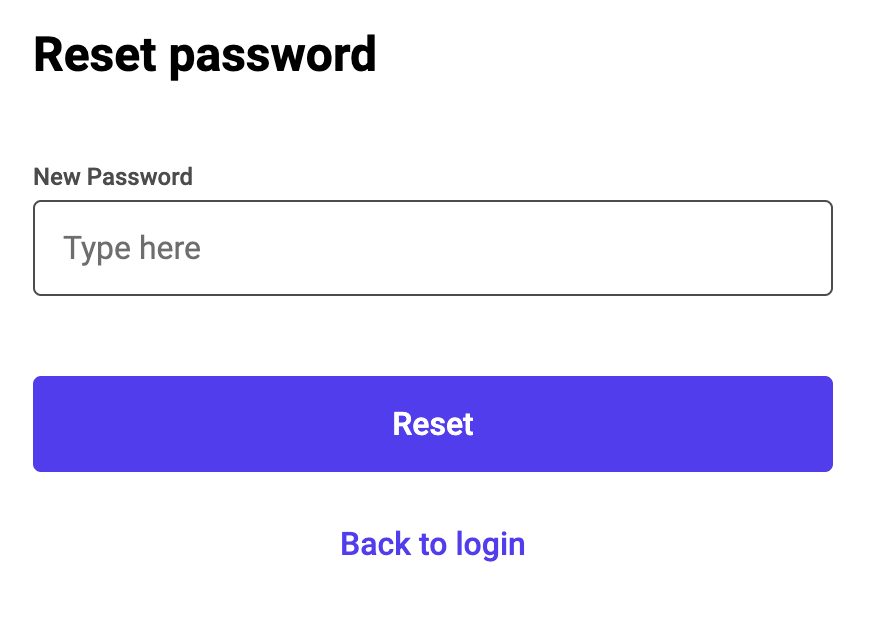The width and height of the screenshot is (874, 620).
Task: Hit Reset to confirm password change
Action: (x=432, y=424)
